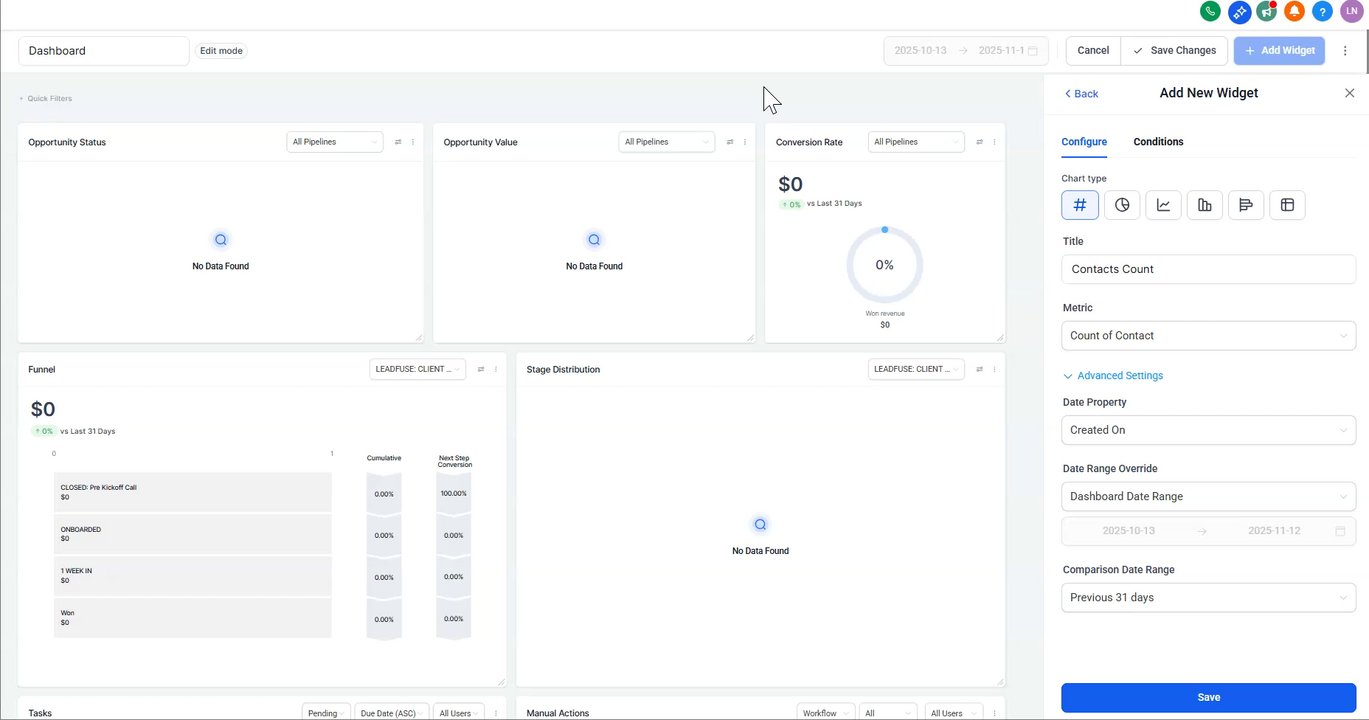1369x720 pixels.
Task: Open the Metric dropdown showing Count of Contact
Action: pos(1208,336)
